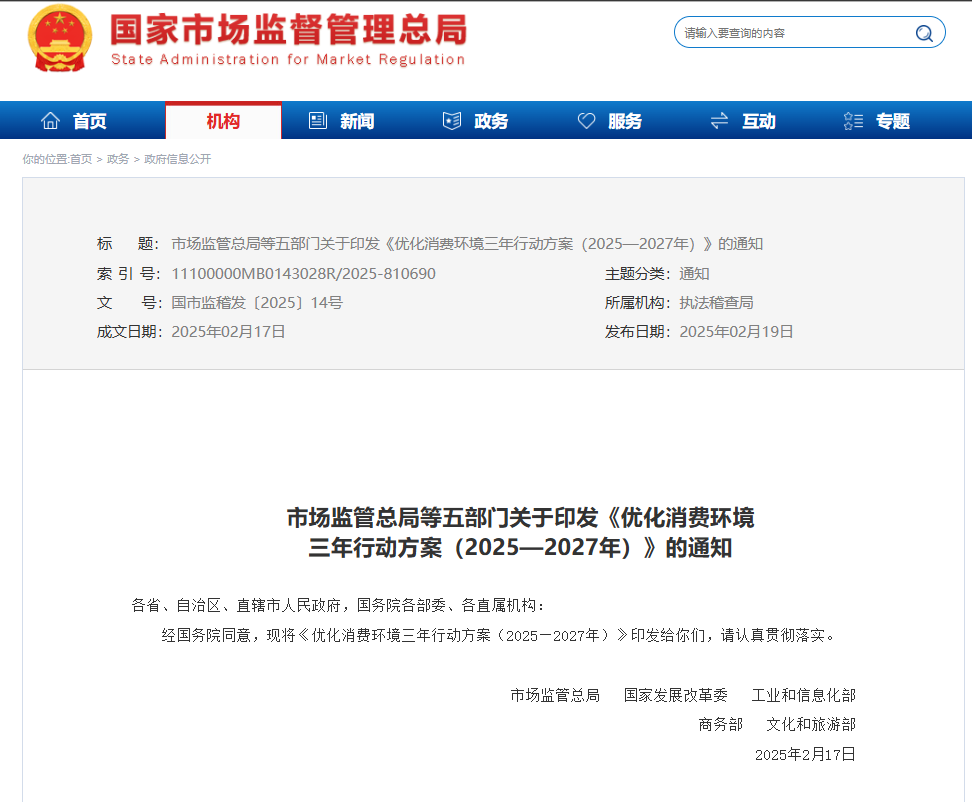Screen dimensions: 972x802
Task: Go to 政务 in breadcrumb
Action: 118,159
